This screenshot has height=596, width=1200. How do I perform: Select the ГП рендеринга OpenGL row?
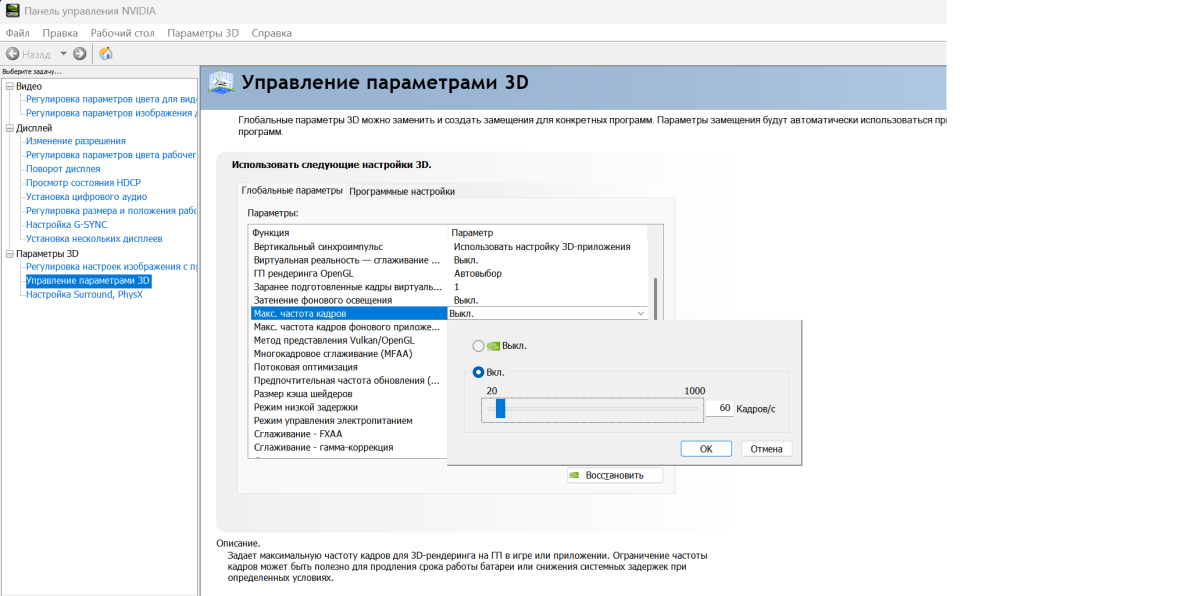(x=449, y=273)
